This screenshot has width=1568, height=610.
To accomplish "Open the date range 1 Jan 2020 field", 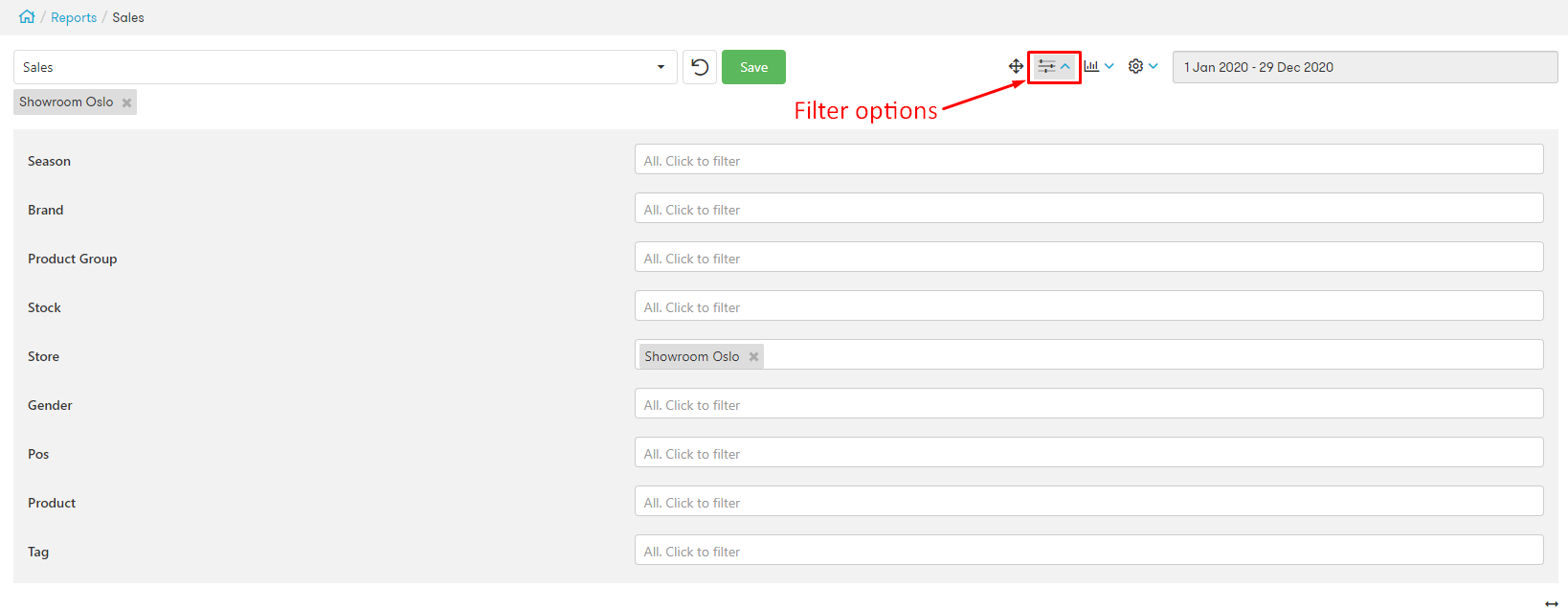I will pyautogui.click(x=1365, y=67).
